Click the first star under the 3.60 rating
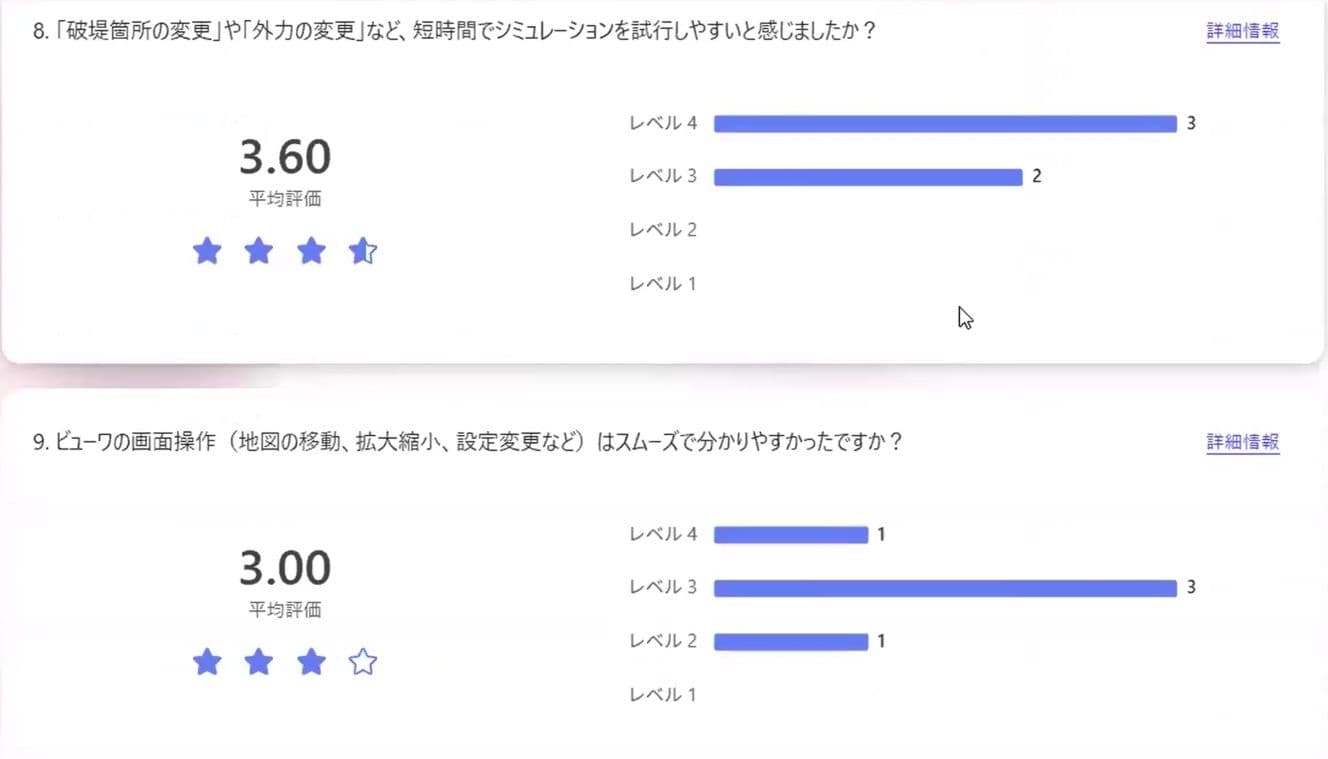Viewport: 1328px width, 759px height. 207,251
